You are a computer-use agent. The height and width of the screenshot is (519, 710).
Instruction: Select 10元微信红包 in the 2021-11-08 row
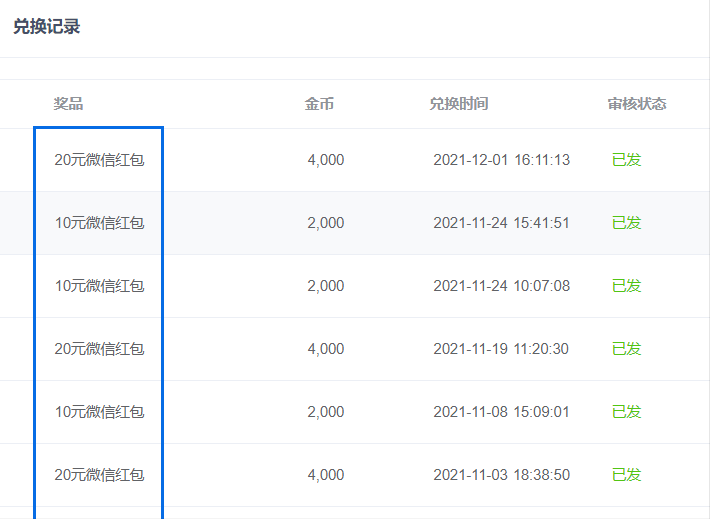(x=99, y=412)
